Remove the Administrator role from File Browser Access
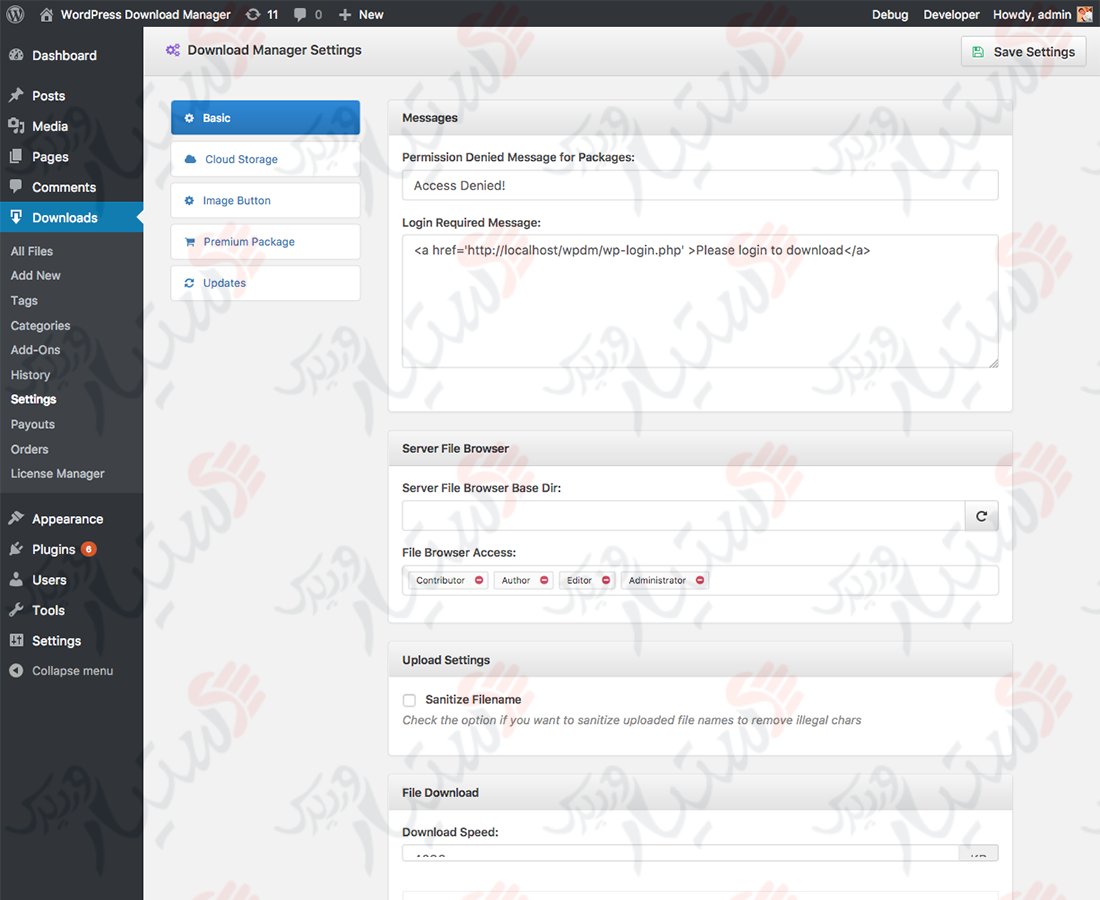This screenshot has height=900, width=1100. point(700,579)
